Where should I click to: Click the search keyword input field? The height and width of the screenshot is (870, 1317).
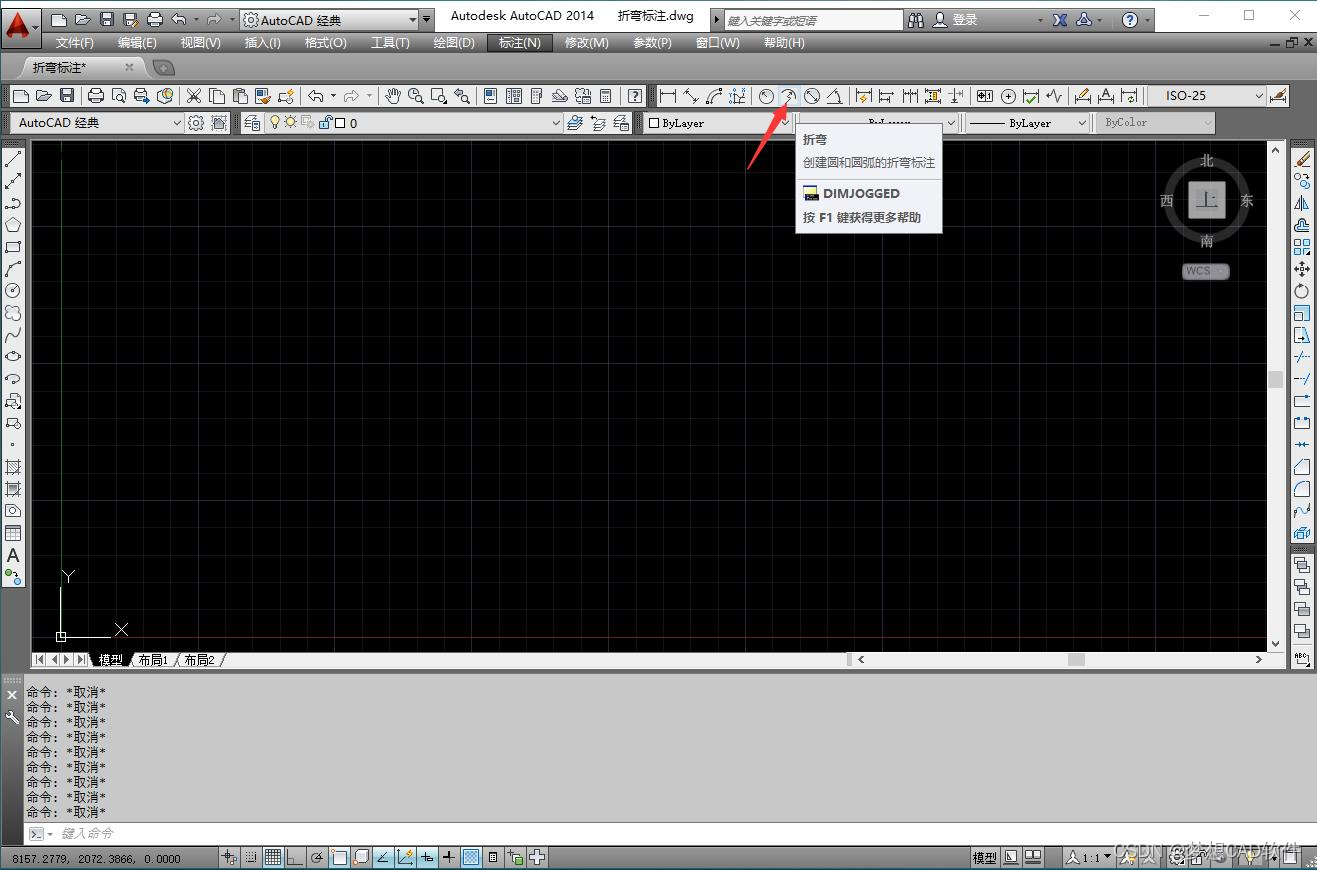pyautogui.click(x=813, y=19)
